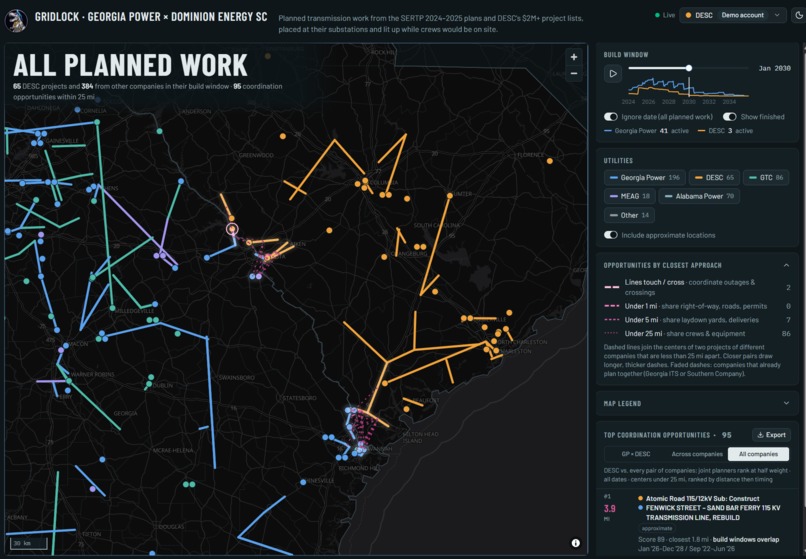Image resolution: width=806 pixels, height=559 pixels.
Task: Click the map scale bar 30 km
Action: pos(29,544)
